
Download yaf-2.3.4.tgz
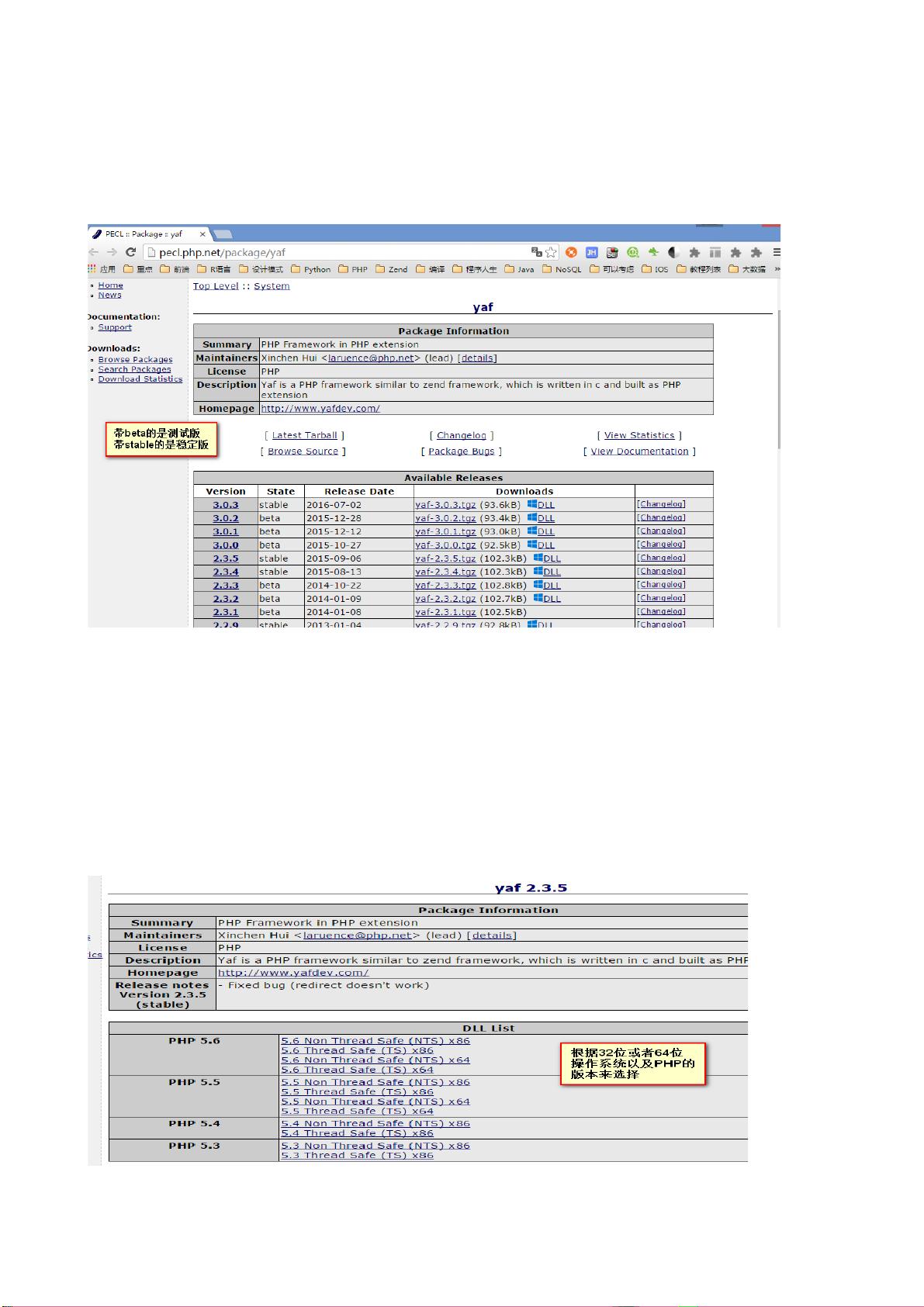point(445,572)
